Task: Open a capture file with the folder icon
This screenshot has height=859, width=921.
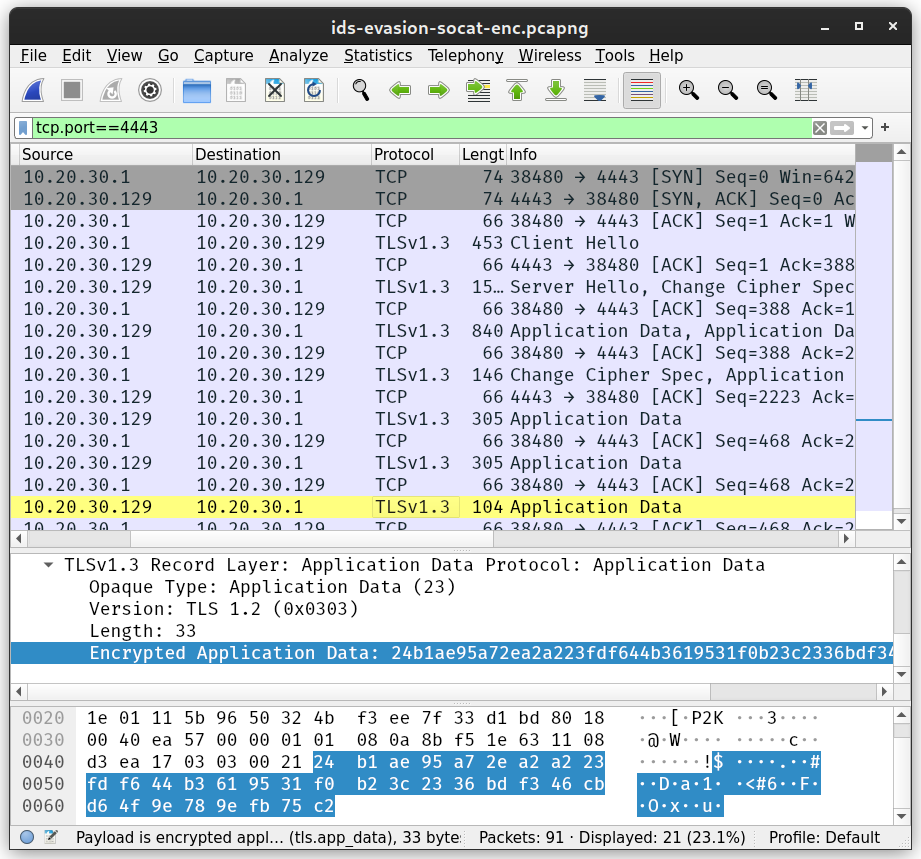Action: [x=197, y=90]
